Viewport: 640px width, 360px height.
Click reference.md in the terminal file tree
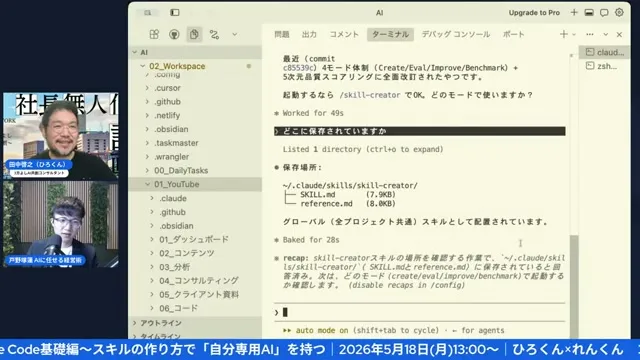pos(326,204)
